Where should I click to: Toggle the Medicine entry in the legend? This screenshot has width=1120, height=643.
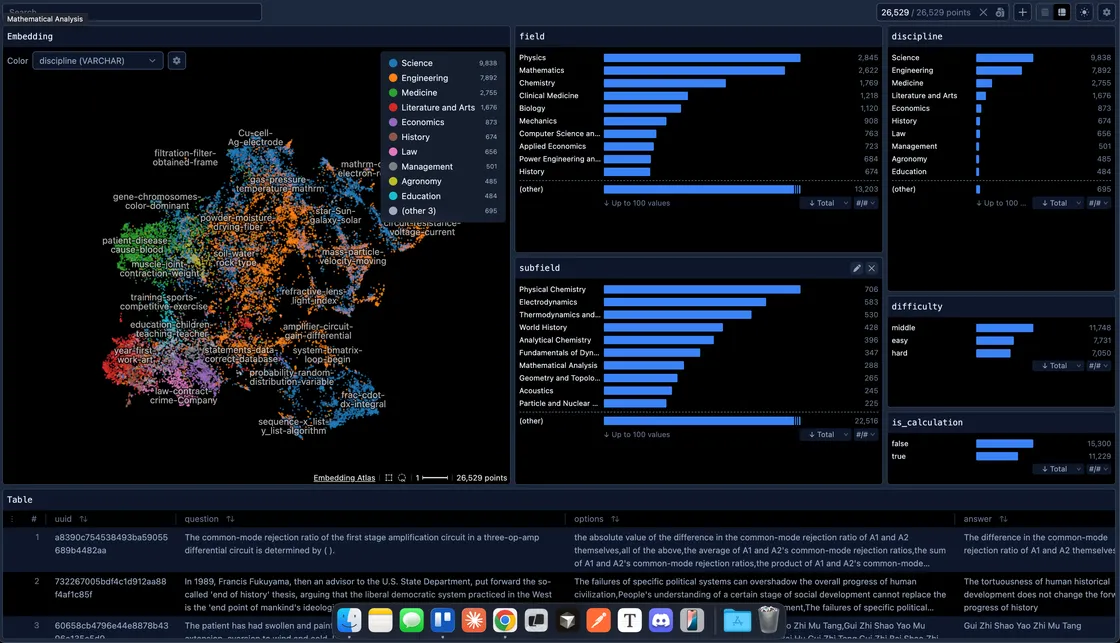pyautogui.click(x=414, y=92)
